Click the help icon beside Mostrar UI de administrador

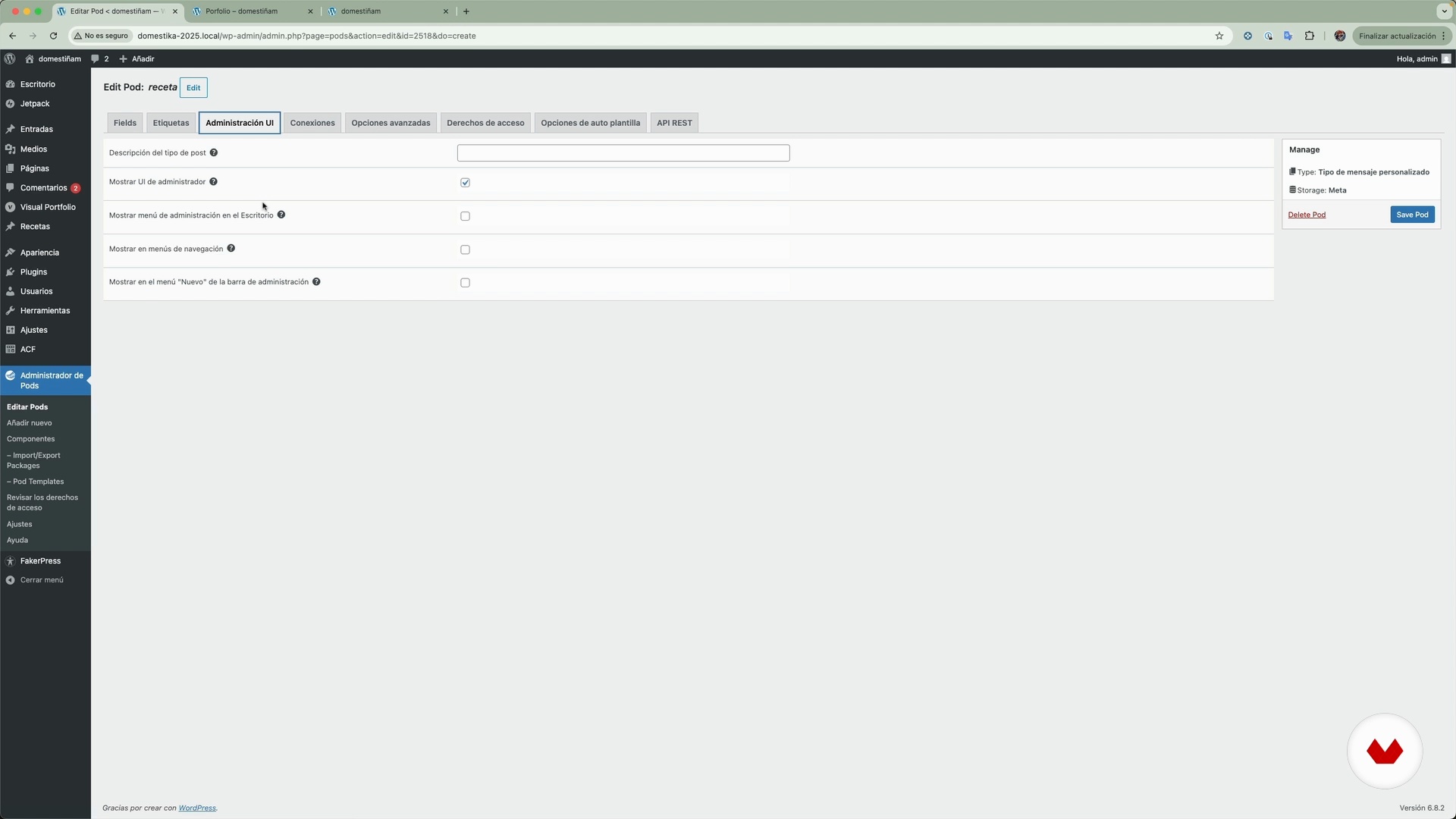click(x=213, y=182)
